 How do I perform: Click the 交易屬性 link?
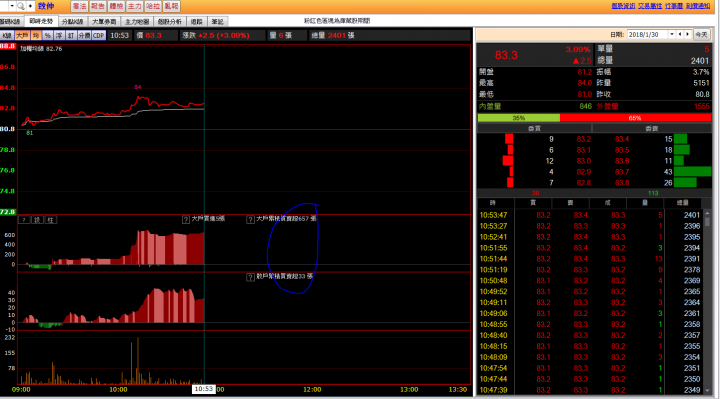coord(650,6)
